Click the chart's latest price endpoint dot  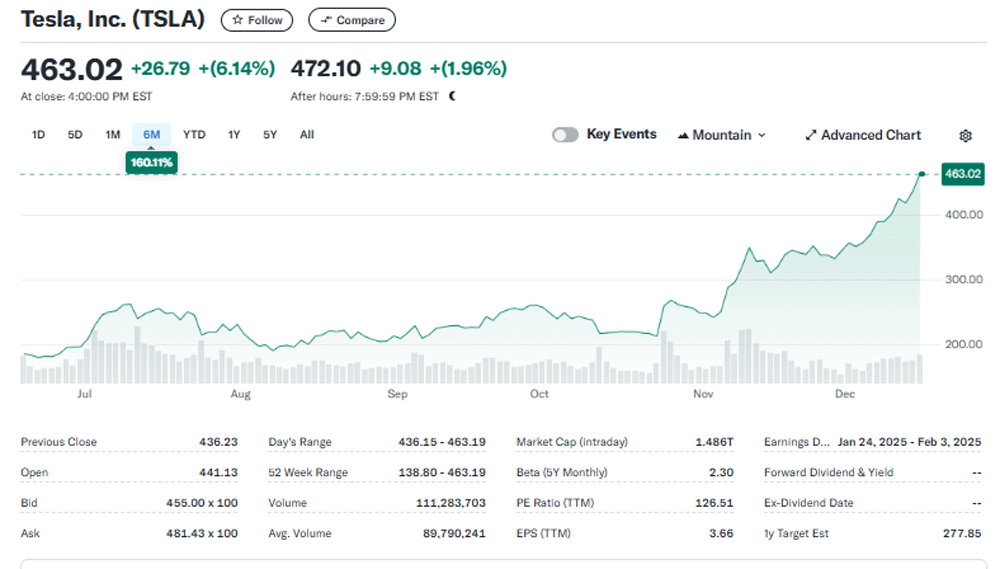[x=921, y=174]
